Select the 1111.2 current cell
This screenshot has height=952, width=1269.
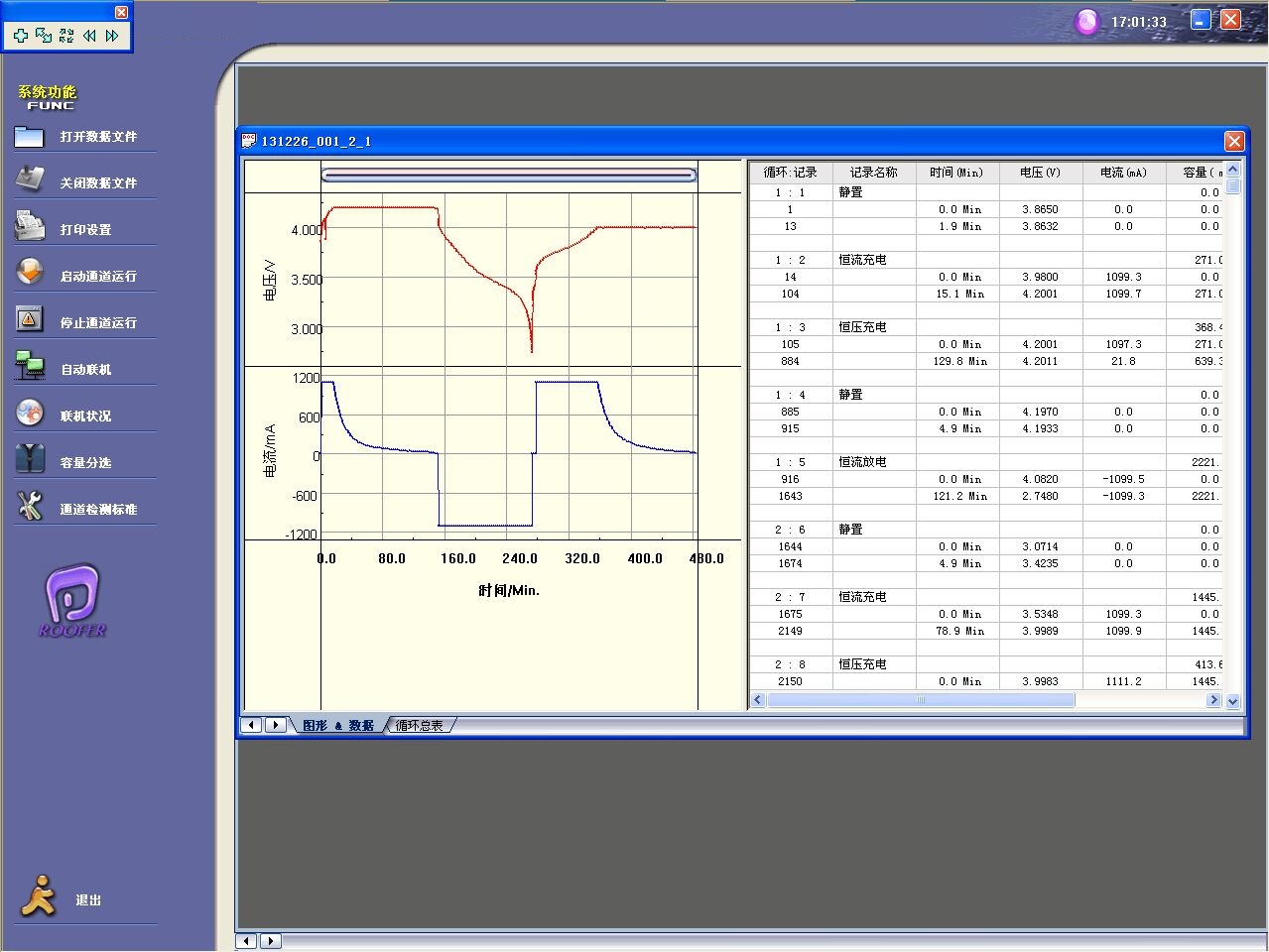tap(1124, 681)
